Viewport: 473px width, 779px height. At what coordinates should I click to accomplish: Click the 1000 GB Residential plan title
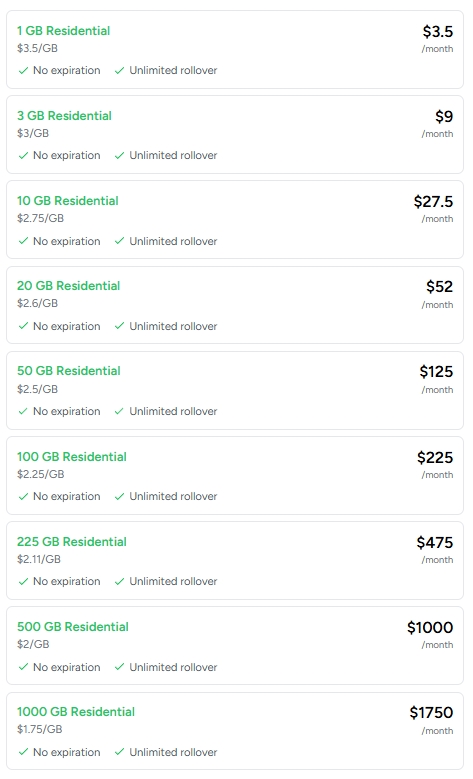click(76, 712)
